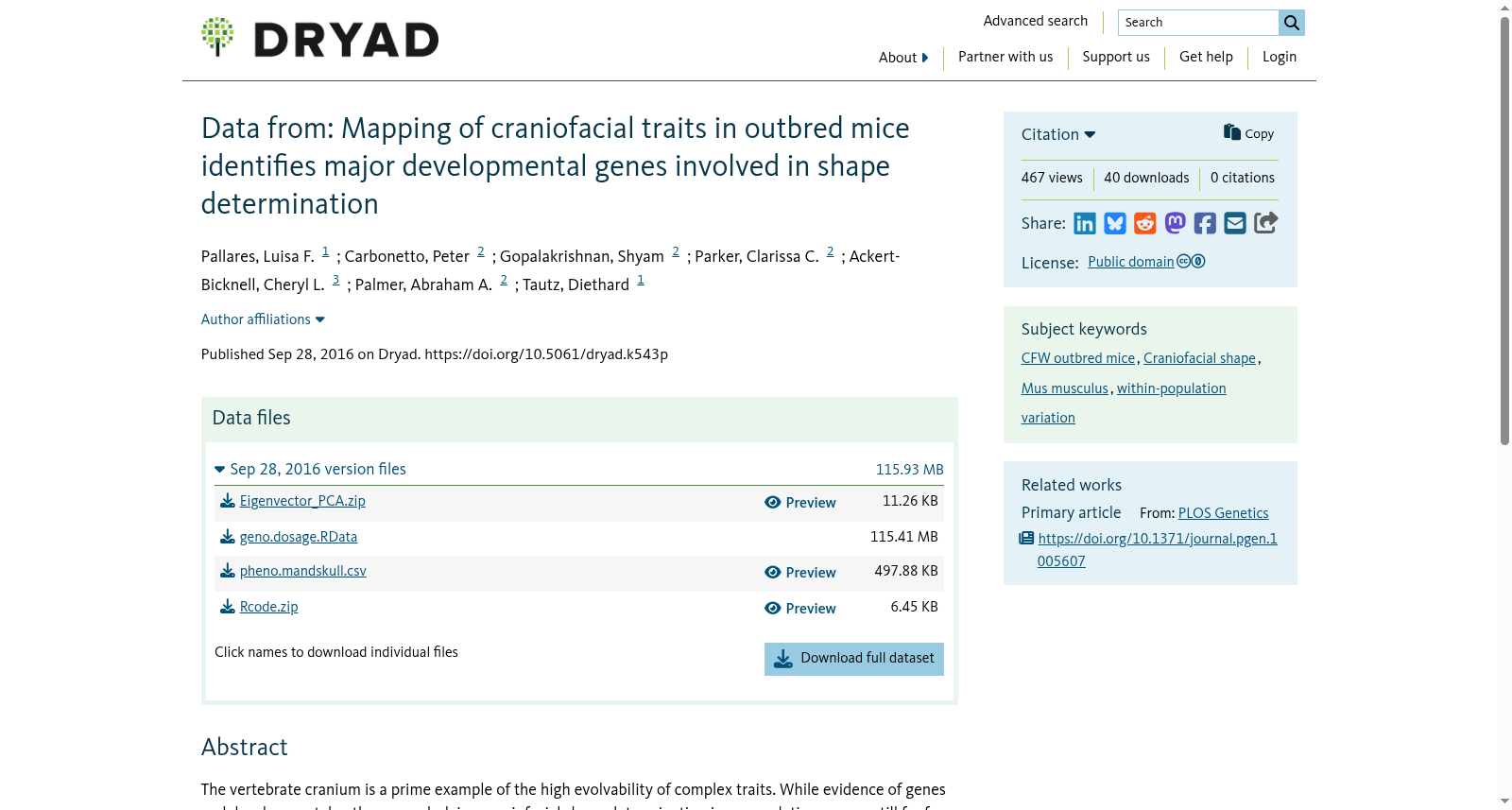Share dataset on Reddit
Viewport: 1512px width, 810px height.
point(1145,223)
